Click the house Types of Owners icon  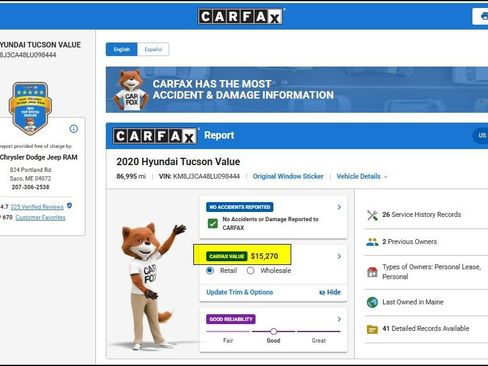pos(372,272)
